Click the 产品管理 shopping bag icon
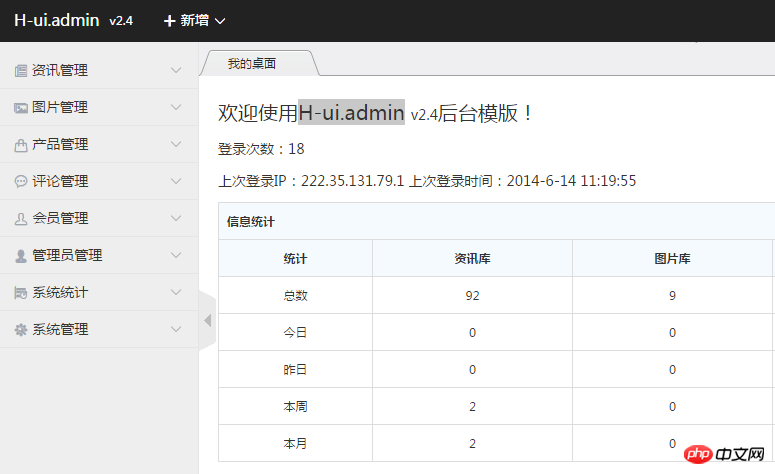The image size is (775, 474). click(21, 145)
